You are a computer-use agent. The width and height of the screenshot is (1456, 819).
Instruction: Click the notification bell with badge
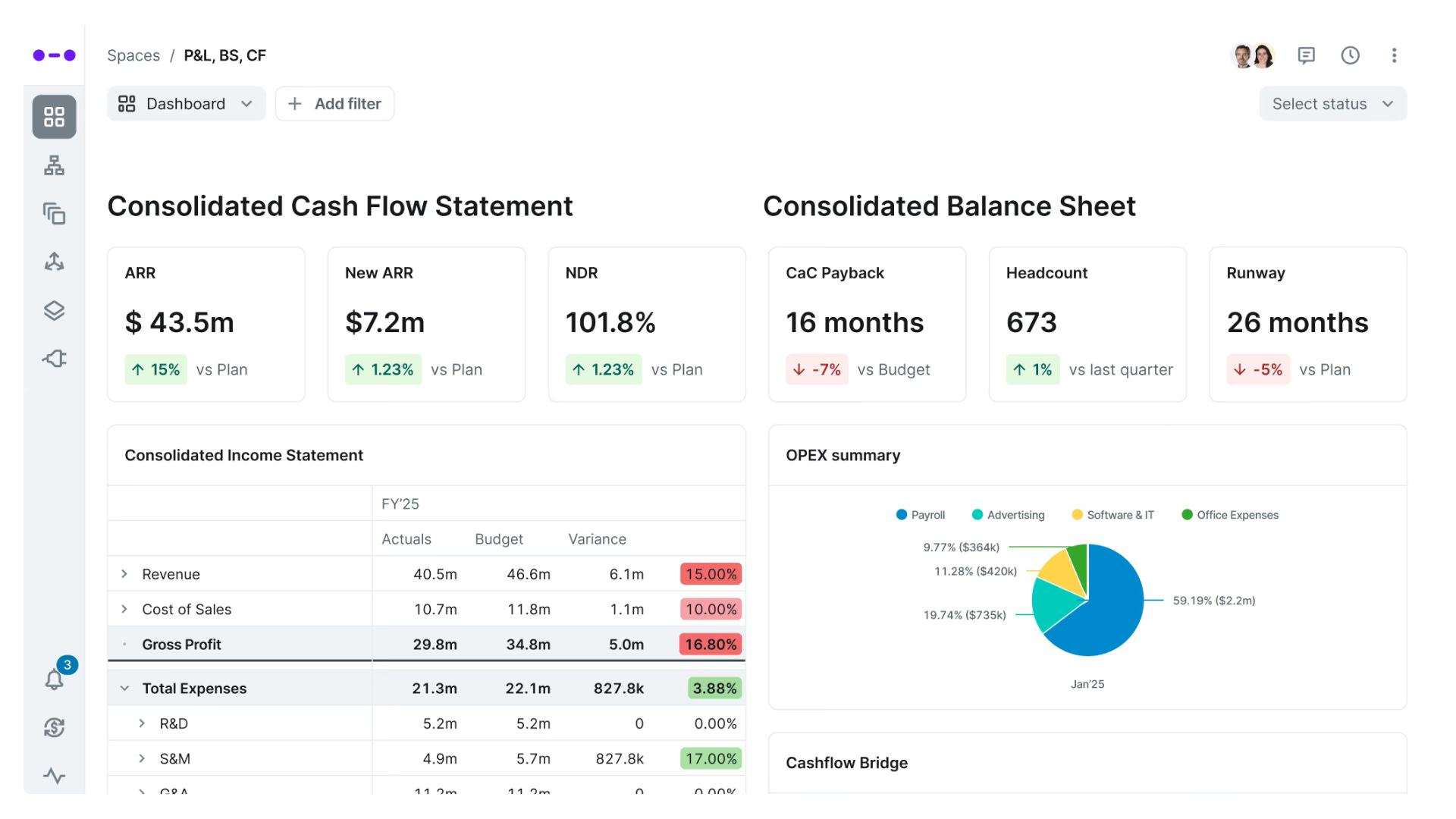55,679
